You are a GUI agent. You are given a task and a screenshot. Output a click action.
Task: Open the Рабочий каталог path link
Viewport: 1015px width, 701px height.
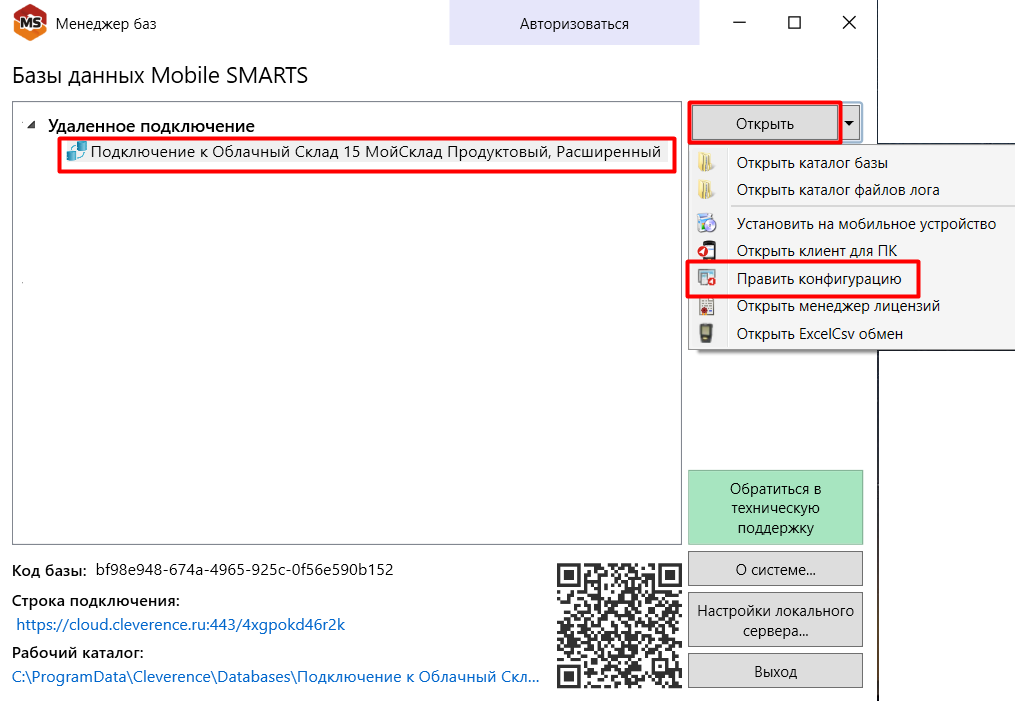pos(275,676)
